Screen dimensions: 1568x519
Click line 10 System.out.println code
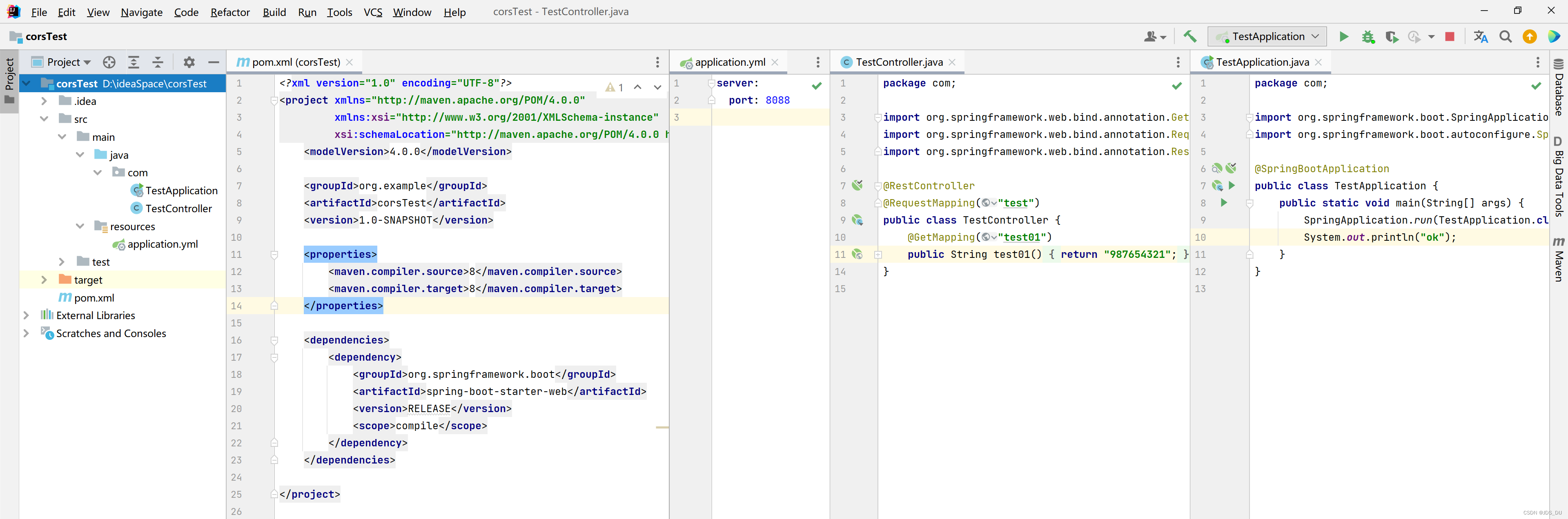click(x=1380, y=237)
